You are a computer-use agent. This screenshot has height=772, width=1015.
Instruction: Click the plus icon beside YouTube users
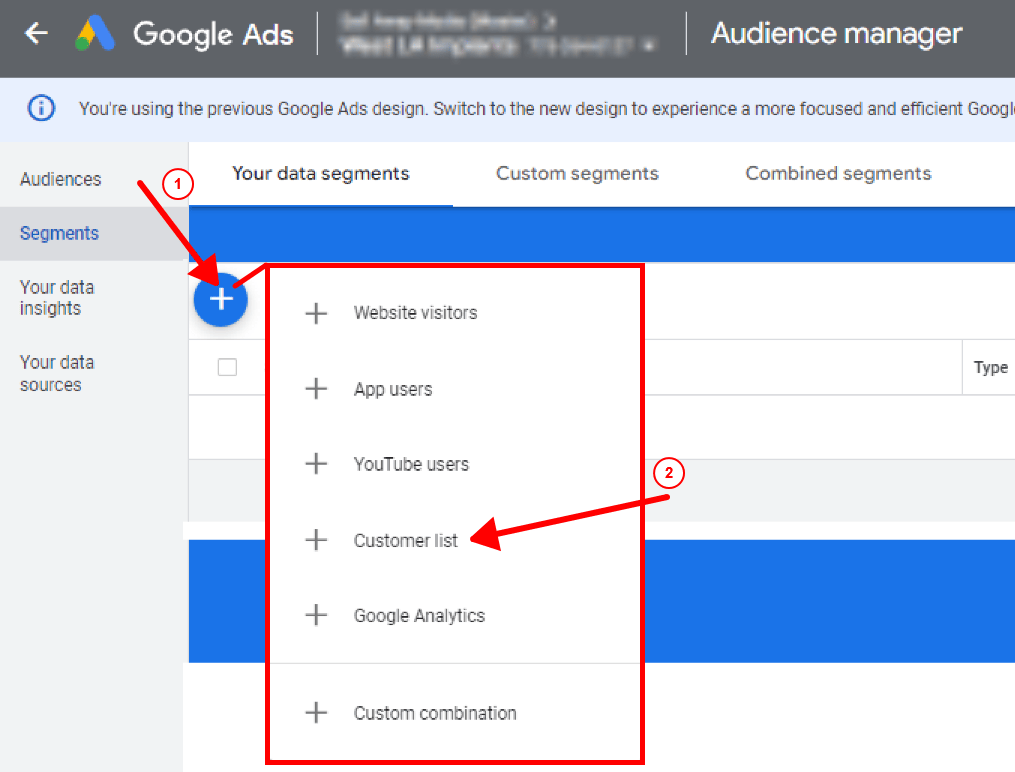[316, 464]
